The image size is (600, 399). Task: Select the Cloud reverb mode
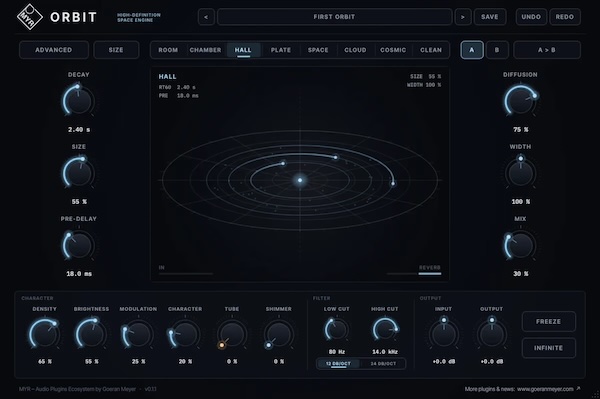(355, 50)
